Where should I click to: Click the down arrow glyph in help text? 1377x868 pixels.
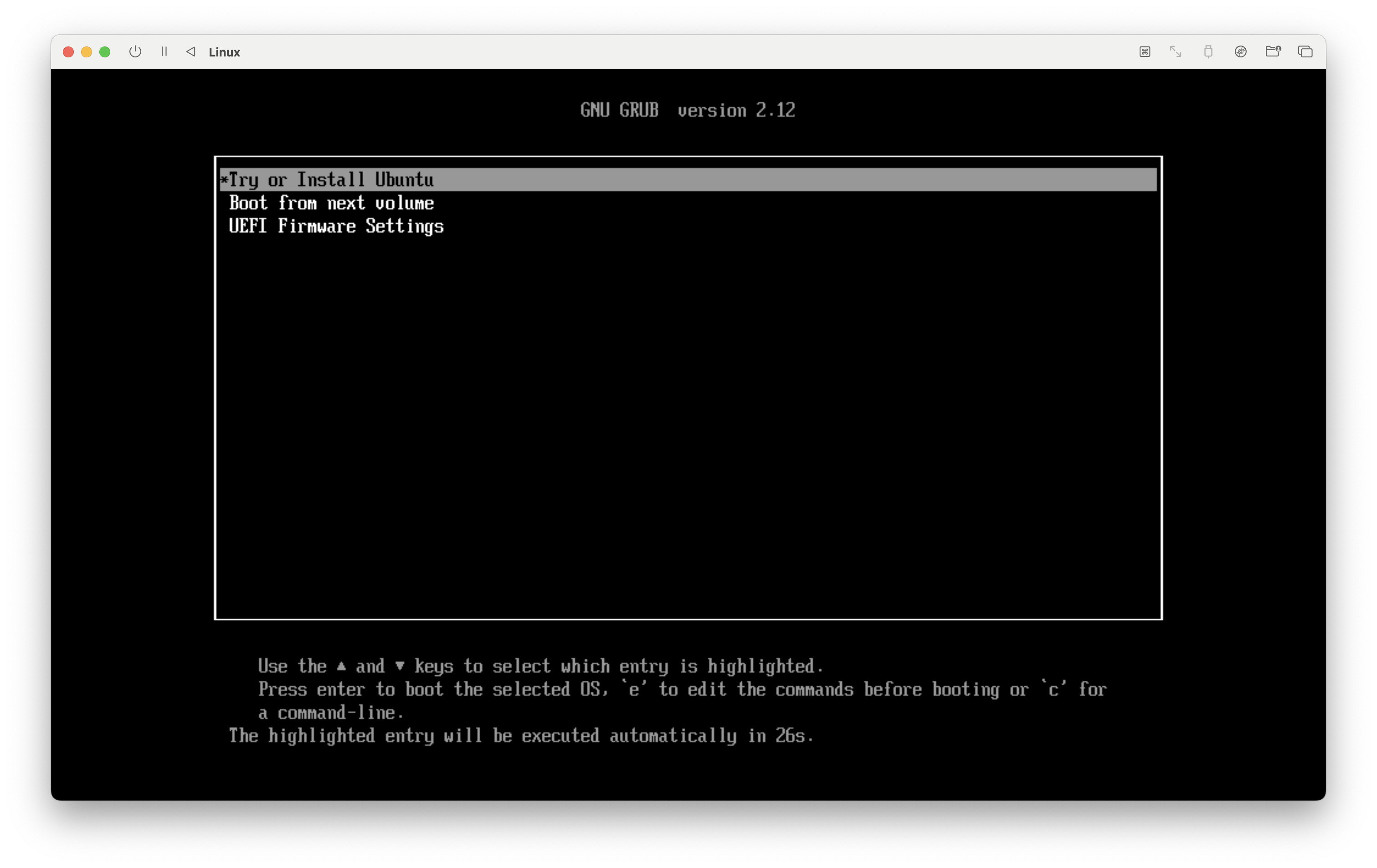(x=400, y=666)
